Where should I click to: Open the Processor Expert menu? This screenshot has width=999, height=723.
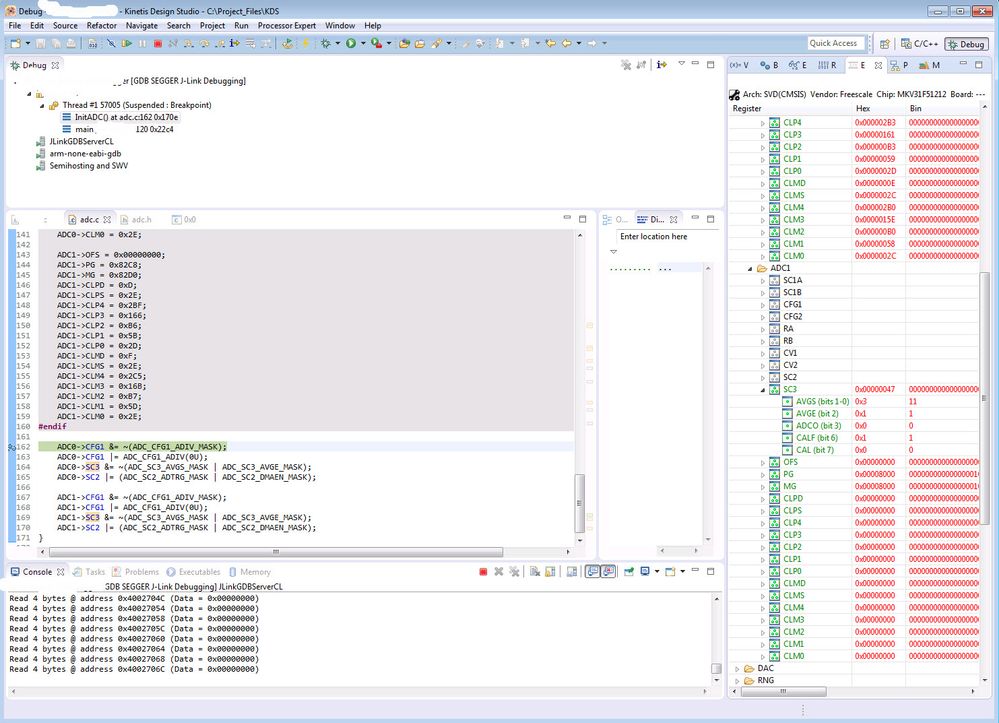pyautogui.click(x=287, y=25)
